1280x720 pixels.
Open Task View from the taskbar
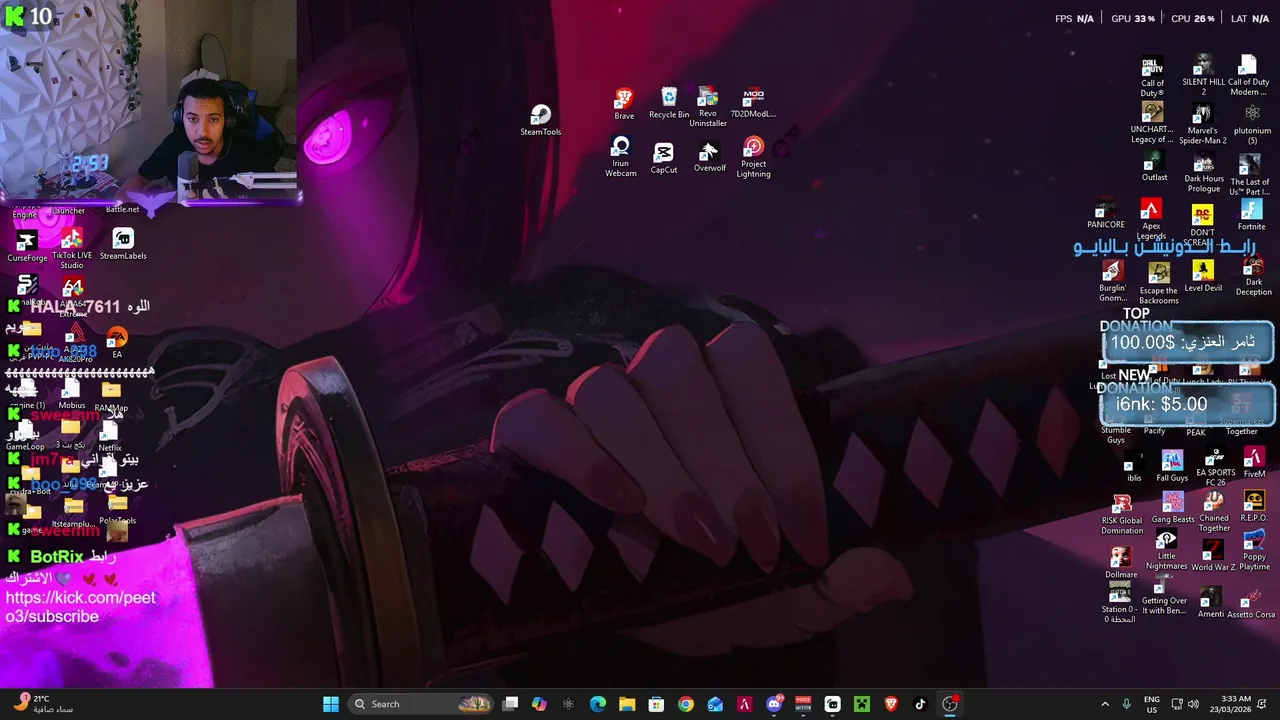(x=510, y=704)
